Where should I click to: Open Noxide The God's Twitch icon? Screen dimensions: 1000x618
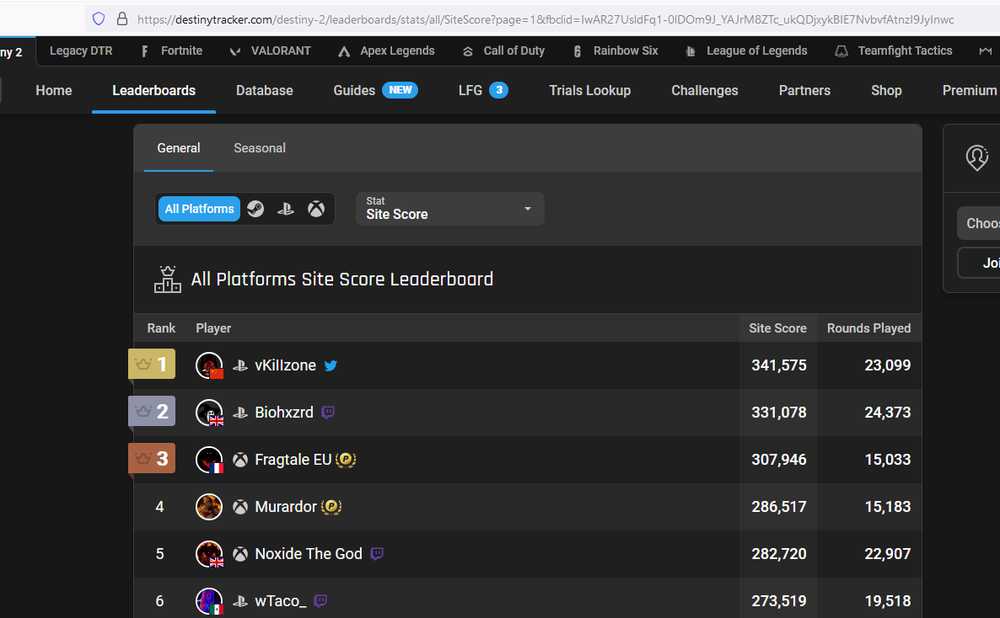pos(377,554)
